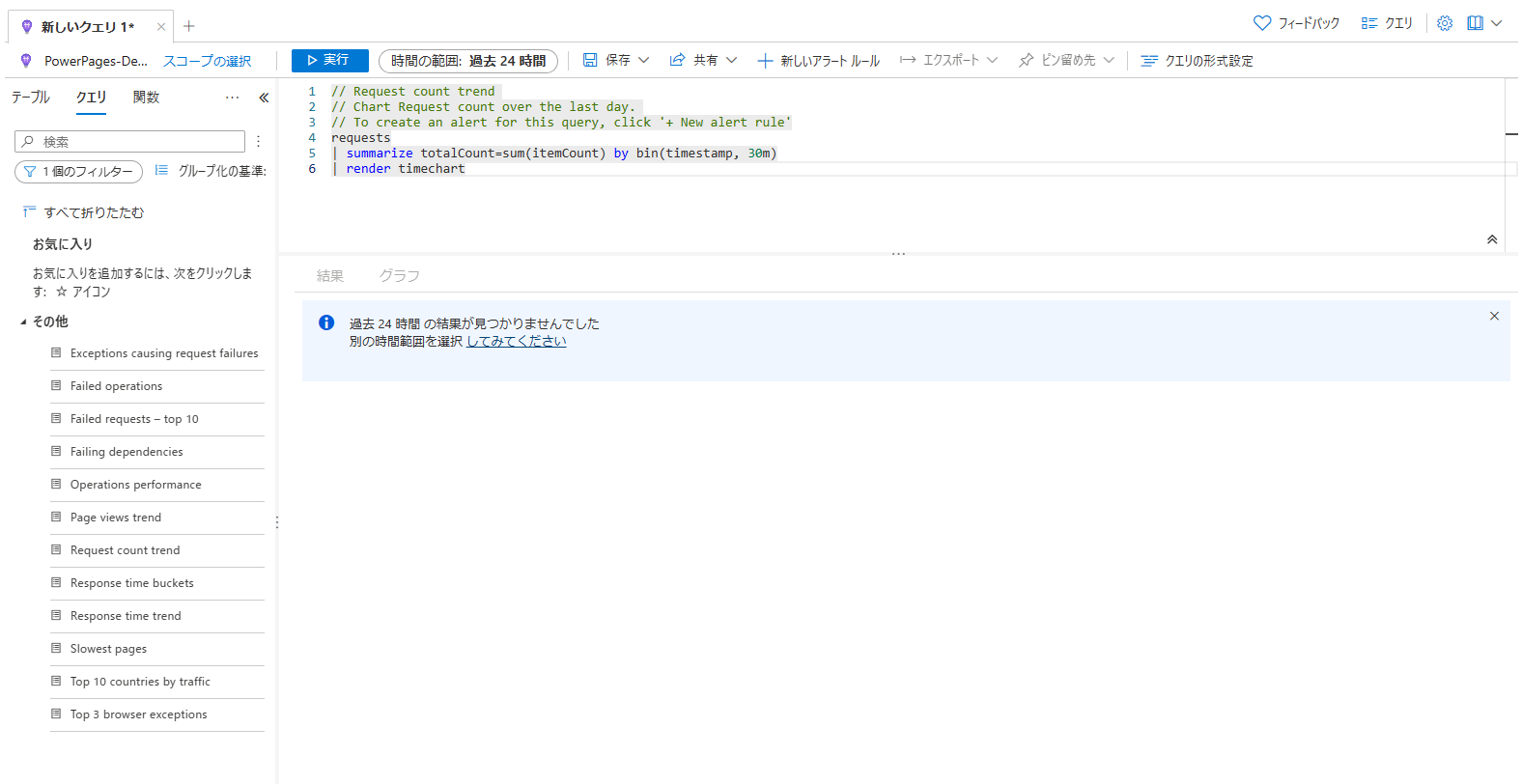Click the info icon in banner
1522x784 pixels.
(x=326, y=322)
